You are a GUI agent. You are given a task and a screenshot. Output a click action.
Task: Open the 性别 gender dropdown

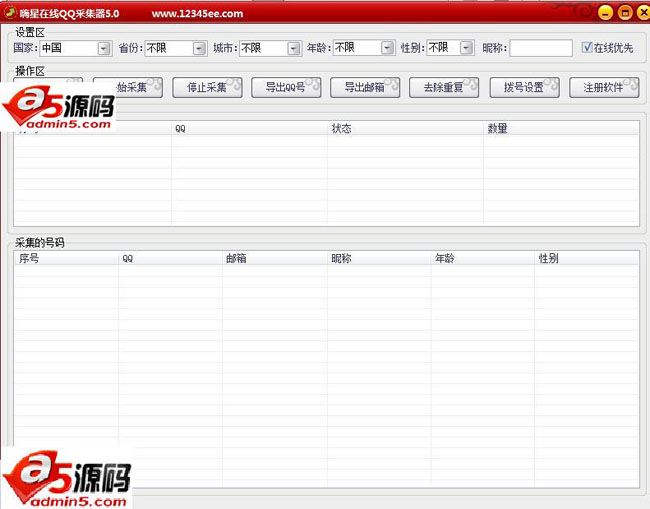(467, 48)
